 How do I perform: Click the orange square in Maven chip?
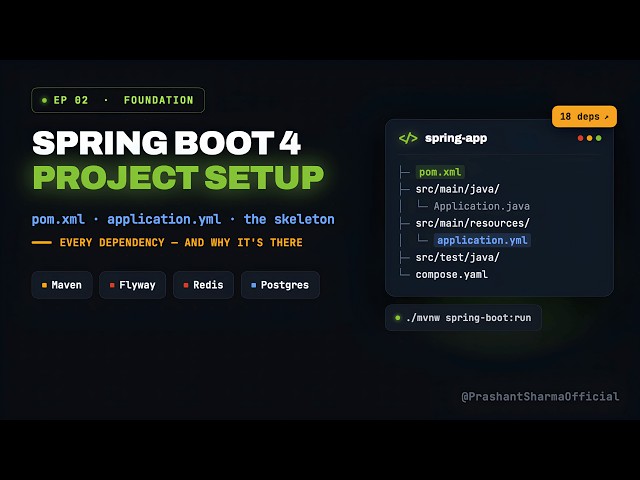tap(44, 285)
